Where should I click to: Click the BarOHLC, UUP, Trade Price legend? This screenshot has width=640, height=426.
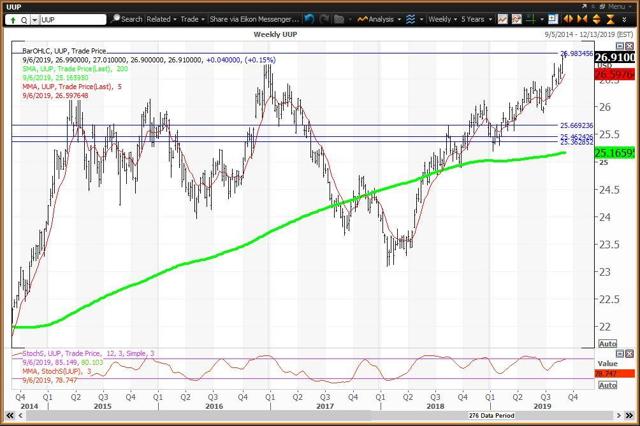click(x=64, y=51)
